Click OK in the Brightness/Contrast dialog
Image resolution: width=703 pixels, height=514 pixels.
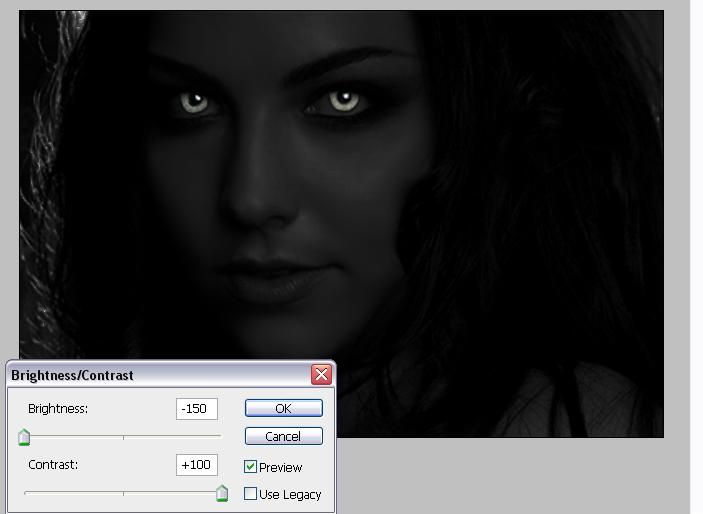[283, 408]
